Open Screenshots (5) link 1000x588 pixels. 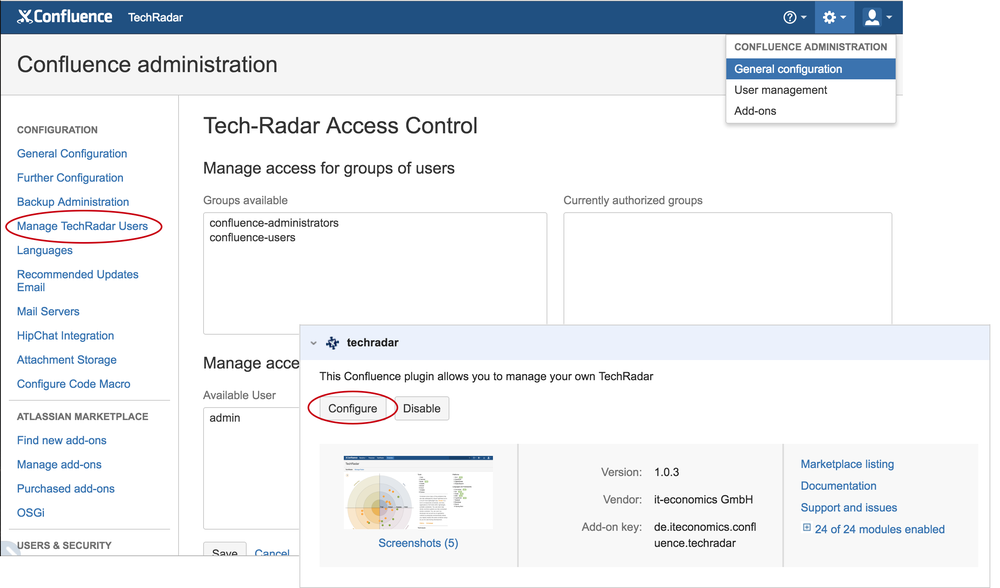418,543
